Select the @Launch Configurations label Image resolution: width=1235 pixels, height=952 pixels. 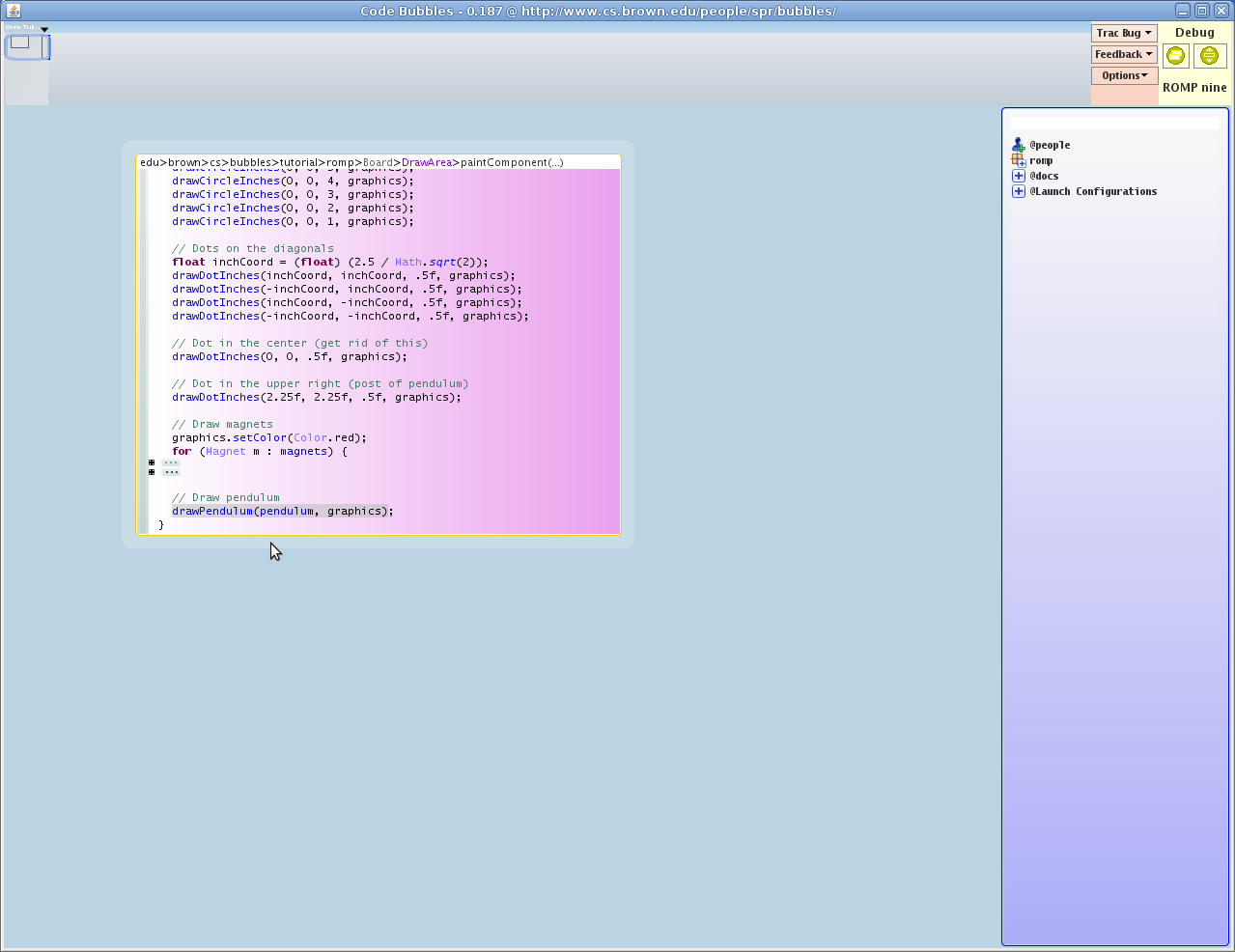coord(1093,191)
